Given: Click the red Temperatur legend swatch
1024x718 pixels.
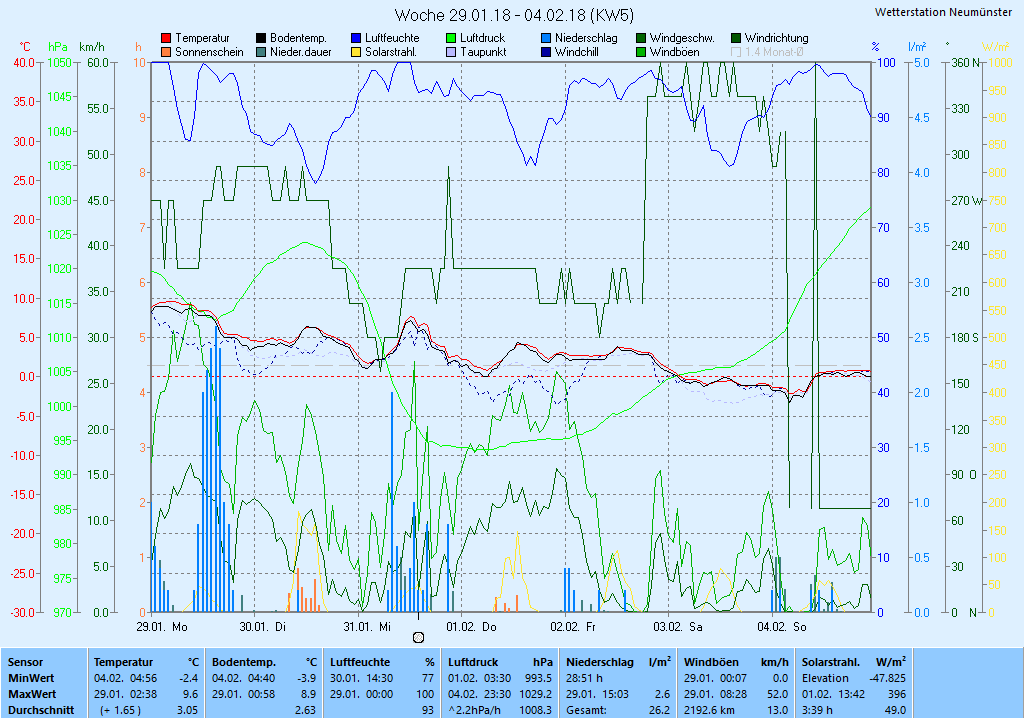Looking at the screenshot, I should click(x=166, y=38).
